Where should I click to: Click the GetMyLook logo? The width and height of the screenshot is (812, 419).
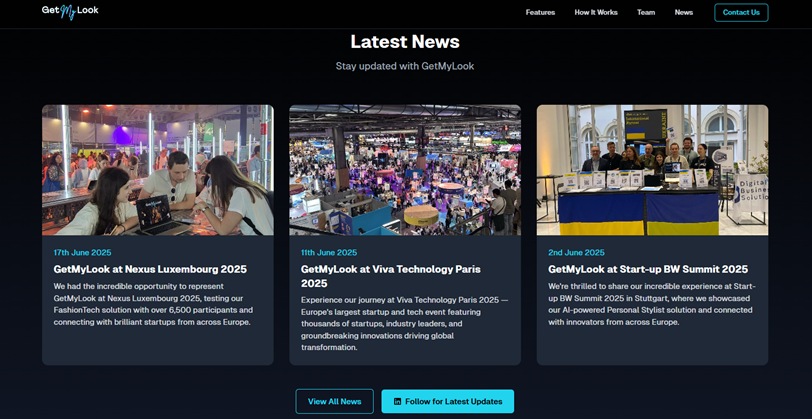[70, 12]
